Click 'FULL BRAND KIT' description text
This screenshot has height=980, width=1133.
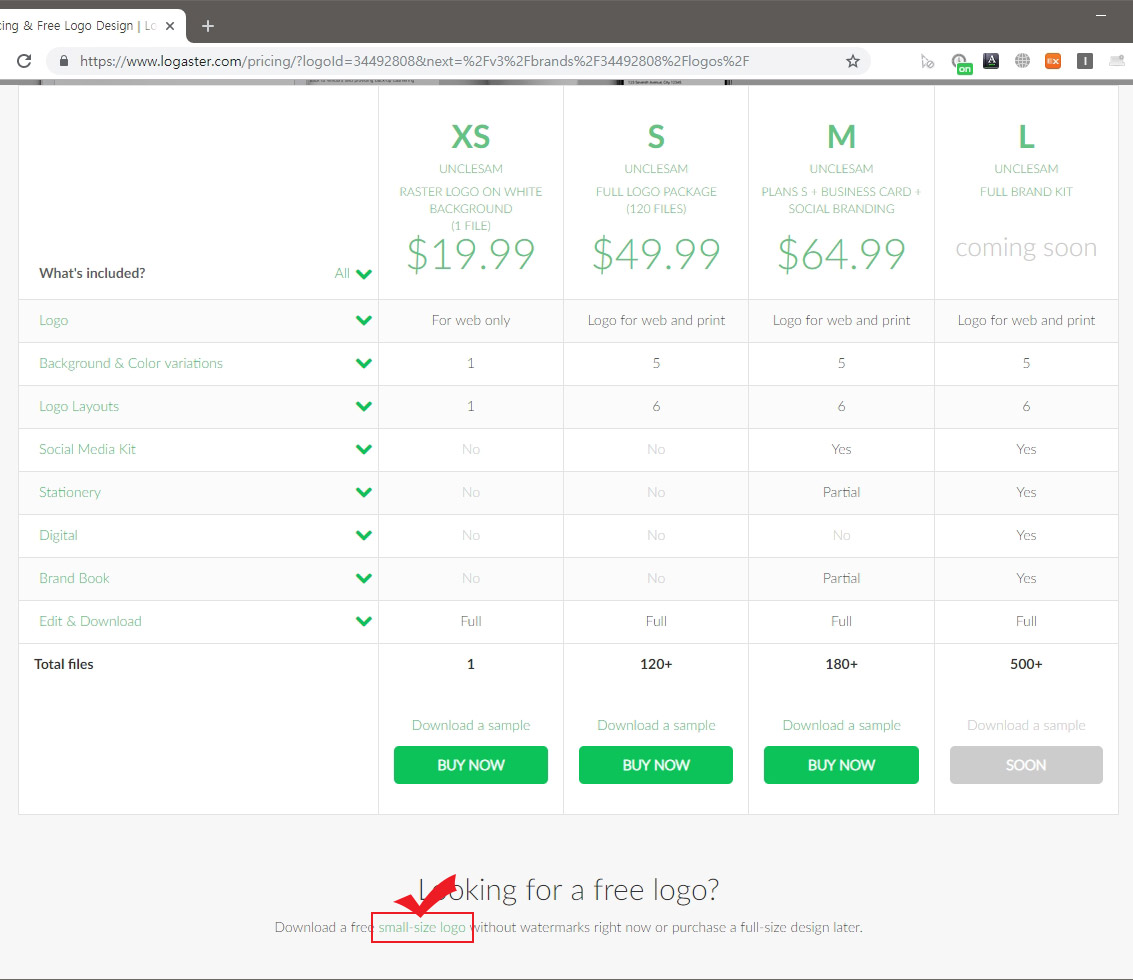[x=1026, y=192]
